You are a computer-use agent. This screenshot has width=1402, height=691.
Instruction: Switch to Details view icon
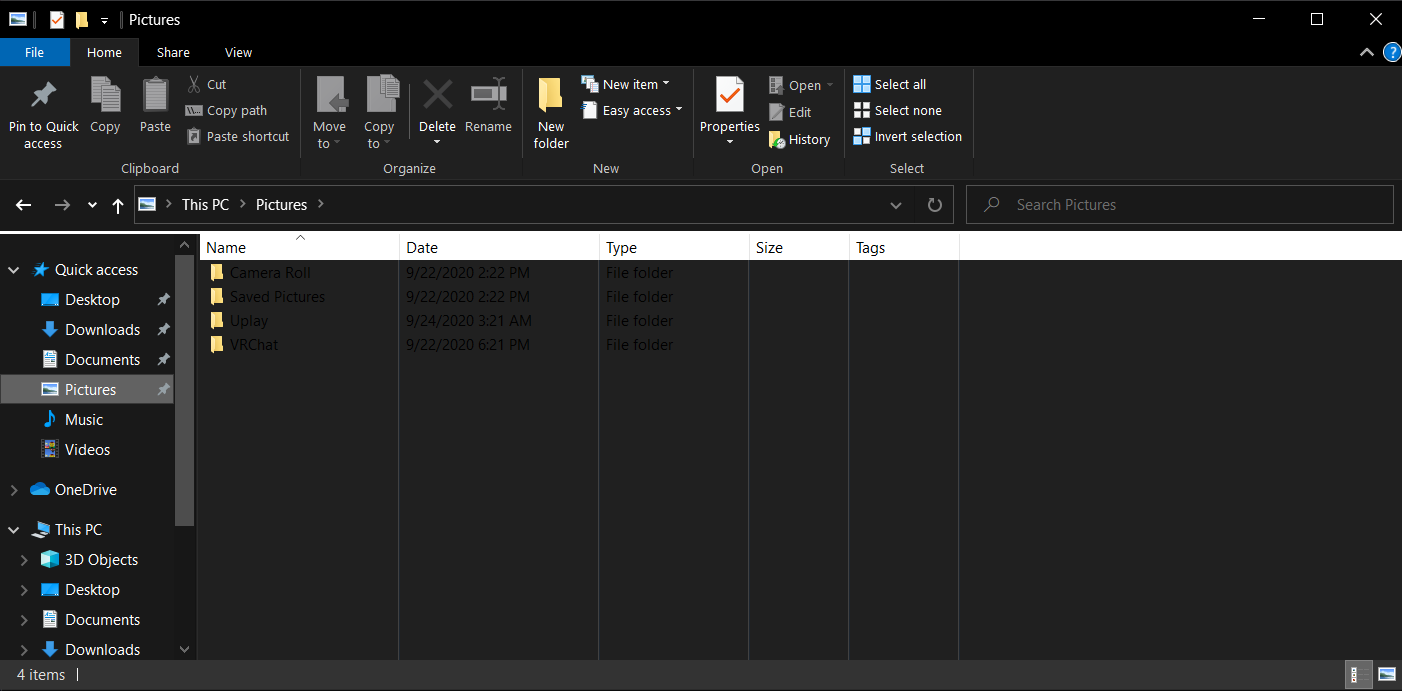1360,675
